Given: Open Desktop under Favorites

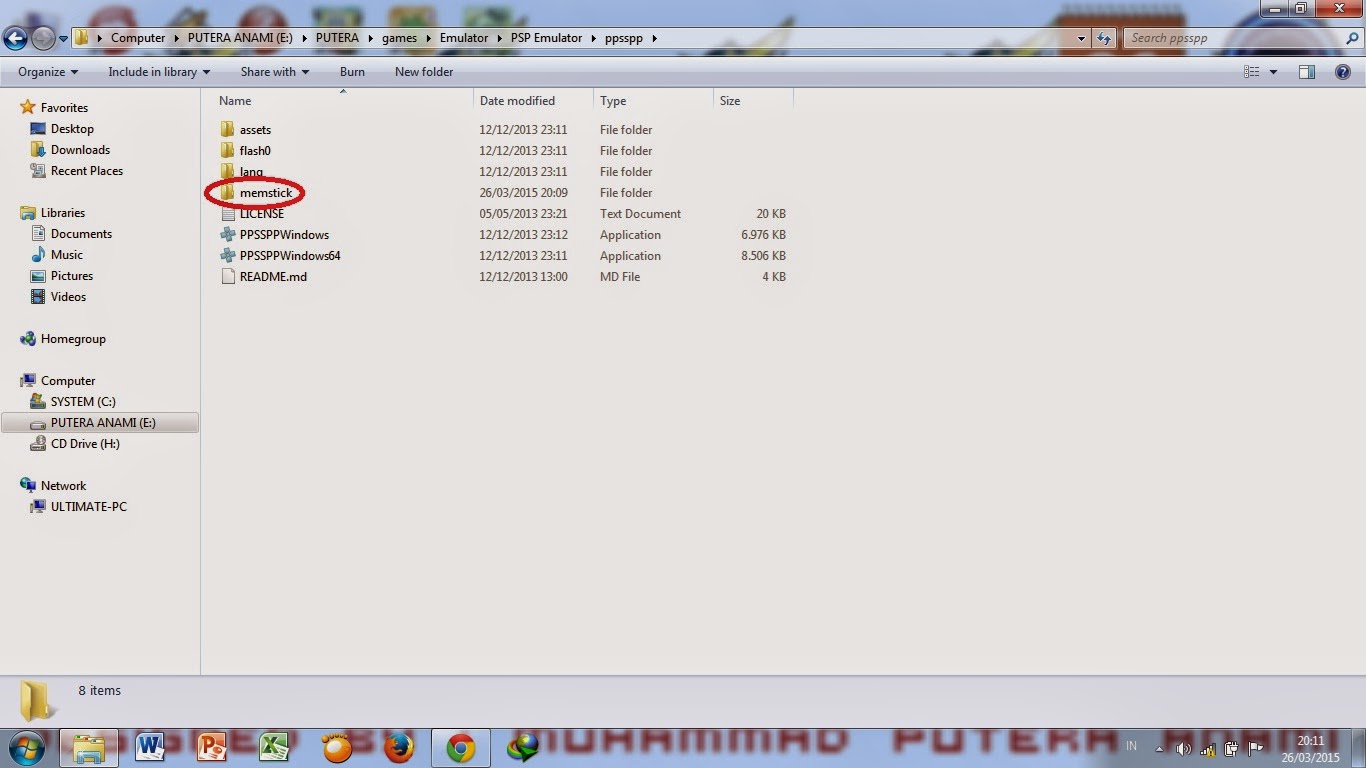Looking at the screenshot, I should coord(72,129).
